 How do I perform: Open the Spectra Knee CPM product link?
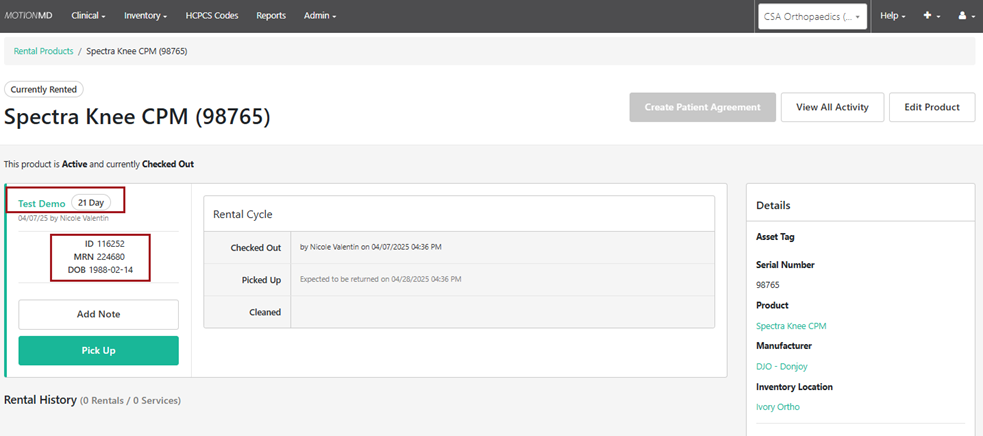tap(791, 326)
